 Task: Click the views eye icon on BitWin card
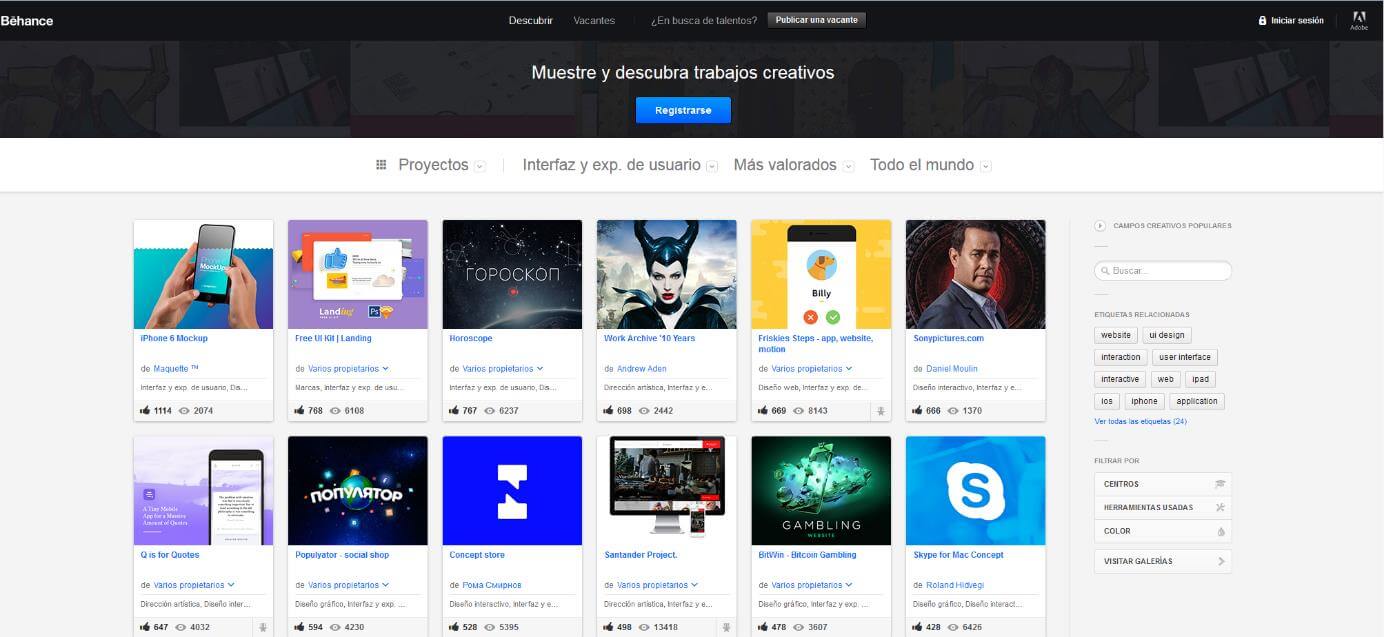click(798, 628)
